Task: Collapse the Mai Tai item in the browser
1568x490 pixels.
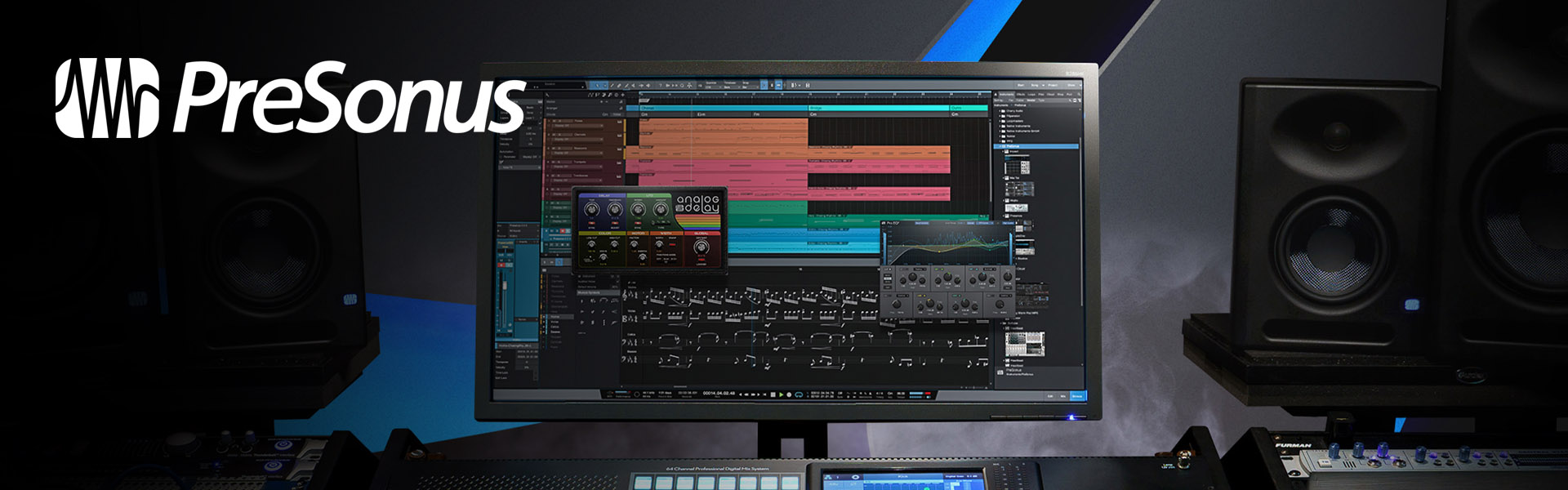Action: pyautogui.click(x=1005, y=177)
